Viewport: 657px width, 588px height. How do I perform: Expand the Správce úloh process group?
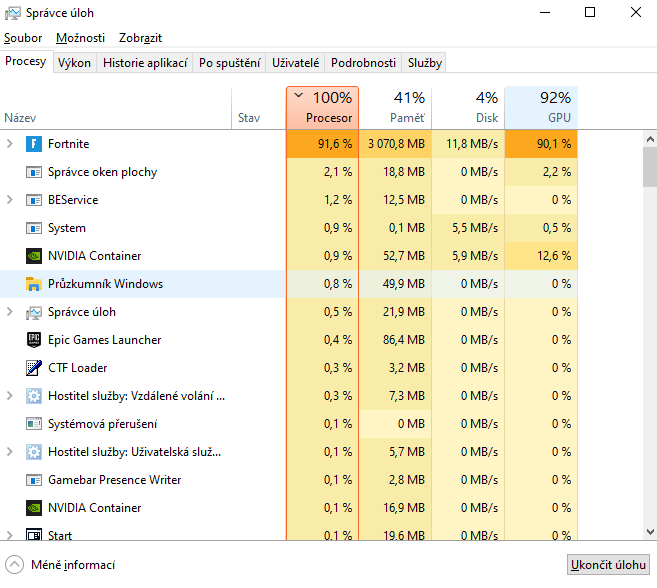coord(10,312)
